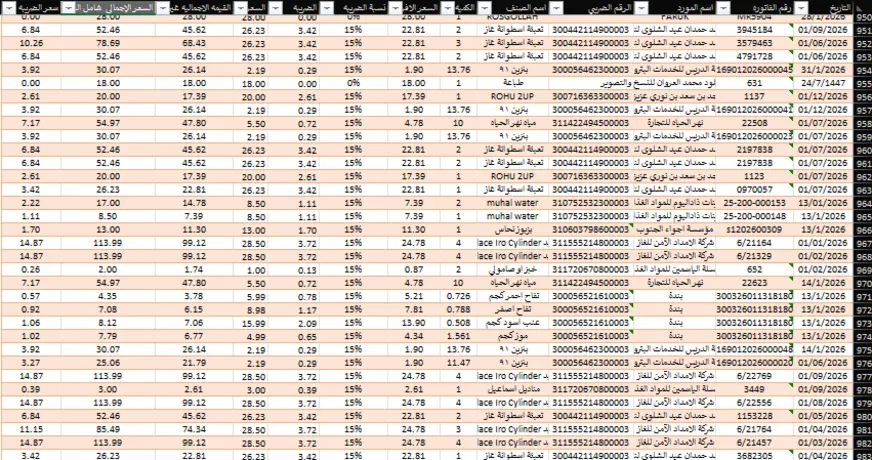Click item name cell مناديل اسماعيل

coord(512,390)
